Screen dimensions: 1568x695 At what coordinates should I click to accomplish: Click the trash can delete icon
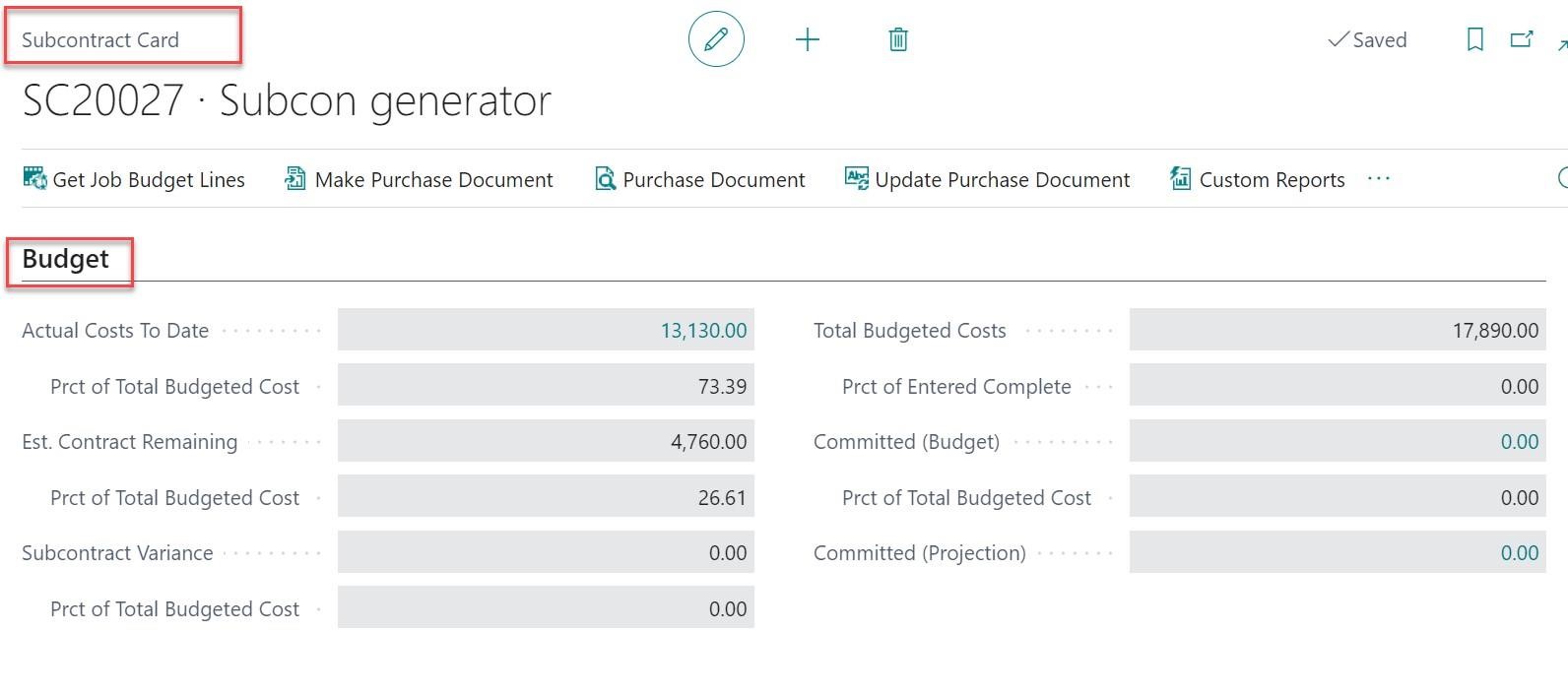click(897, 39)
